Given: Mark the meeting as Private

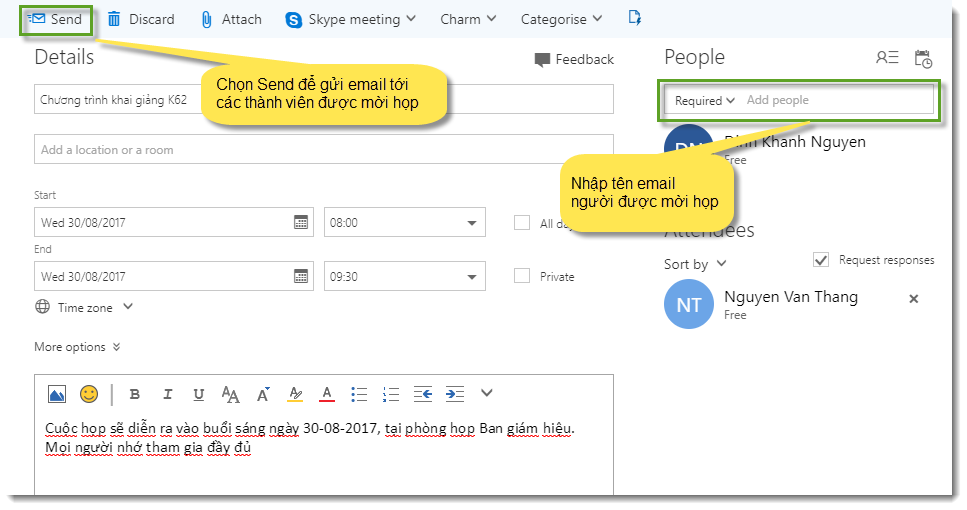Looking at the screenshot, I should [521, 276].
